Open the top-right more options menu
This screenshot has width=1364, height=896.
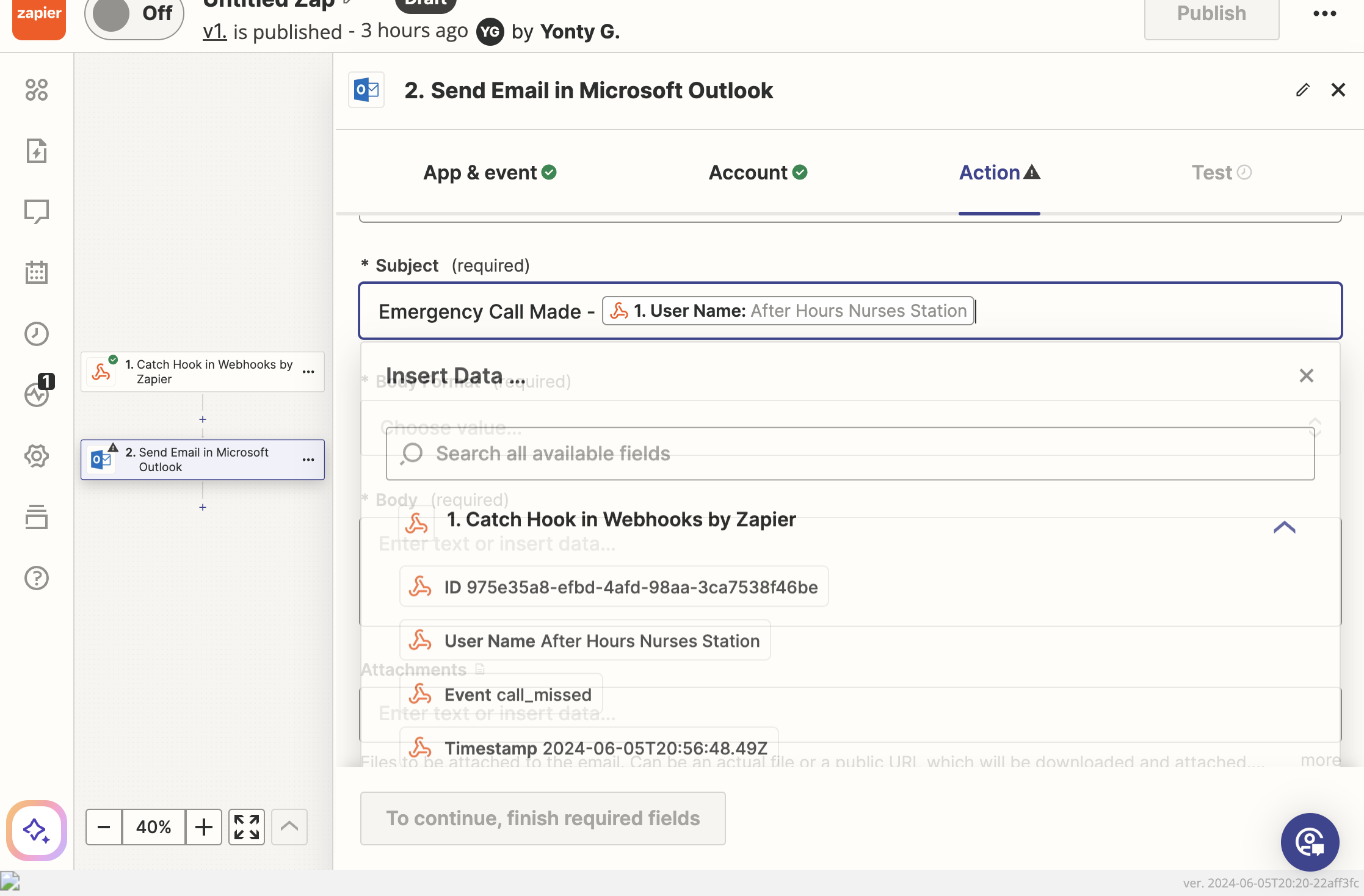[1325, 13]
